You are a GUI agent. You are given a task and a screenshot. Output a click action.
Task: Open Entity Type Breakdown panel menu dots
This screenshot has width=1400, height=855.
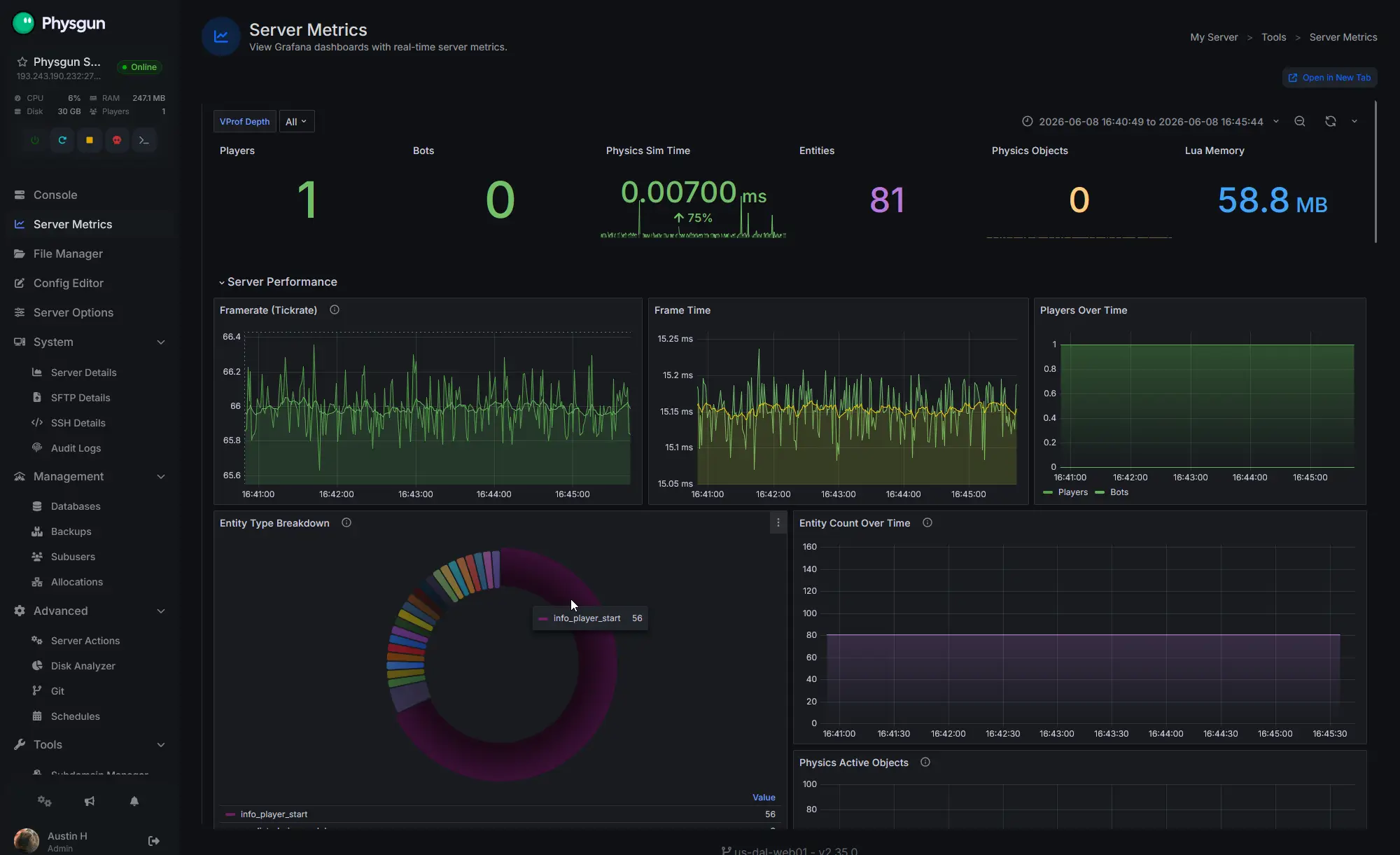(x=778, y=522)
